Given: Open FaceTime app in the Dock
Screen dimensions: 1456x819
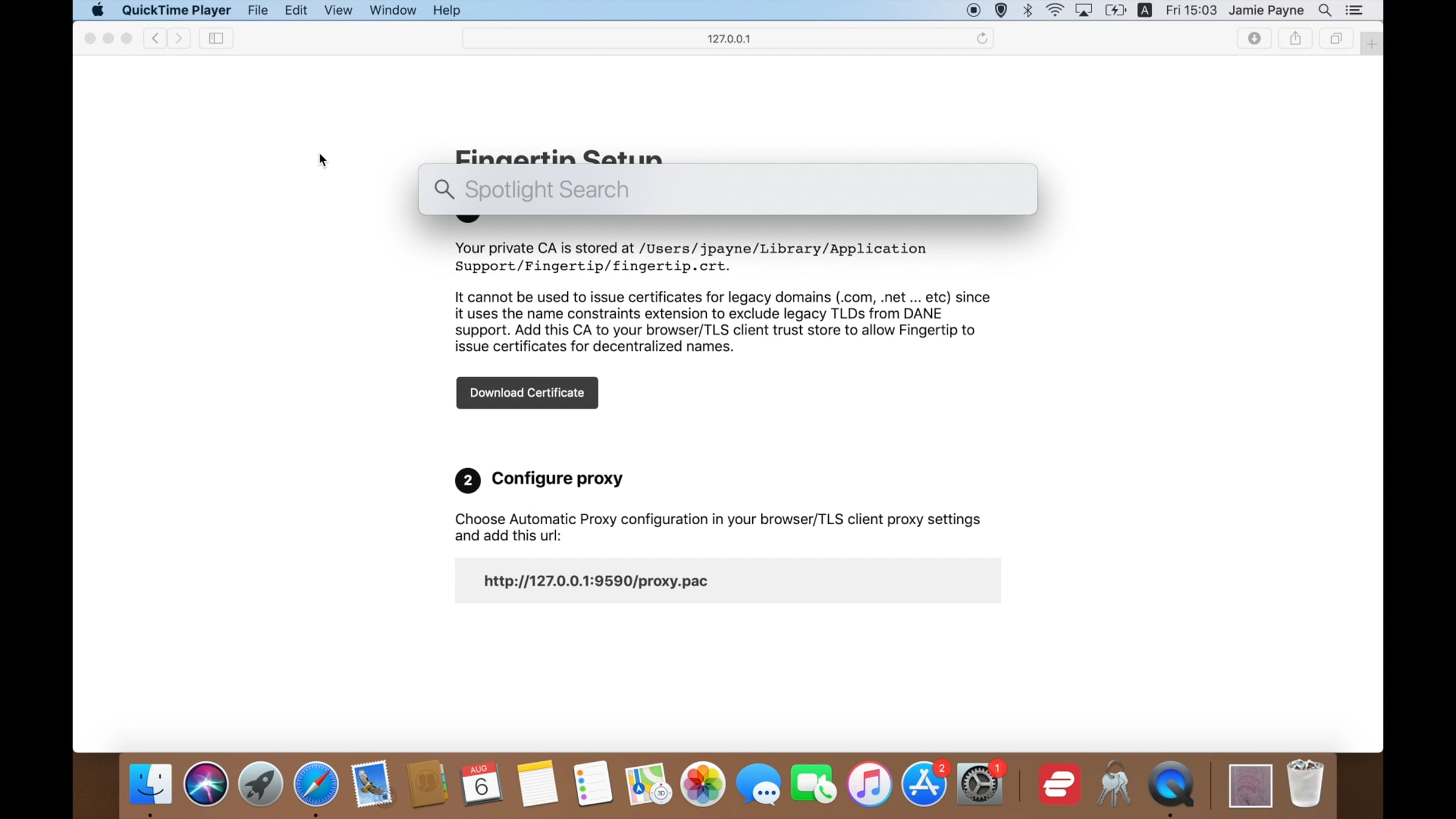Looking at the screenshot, I should point(814,784).
